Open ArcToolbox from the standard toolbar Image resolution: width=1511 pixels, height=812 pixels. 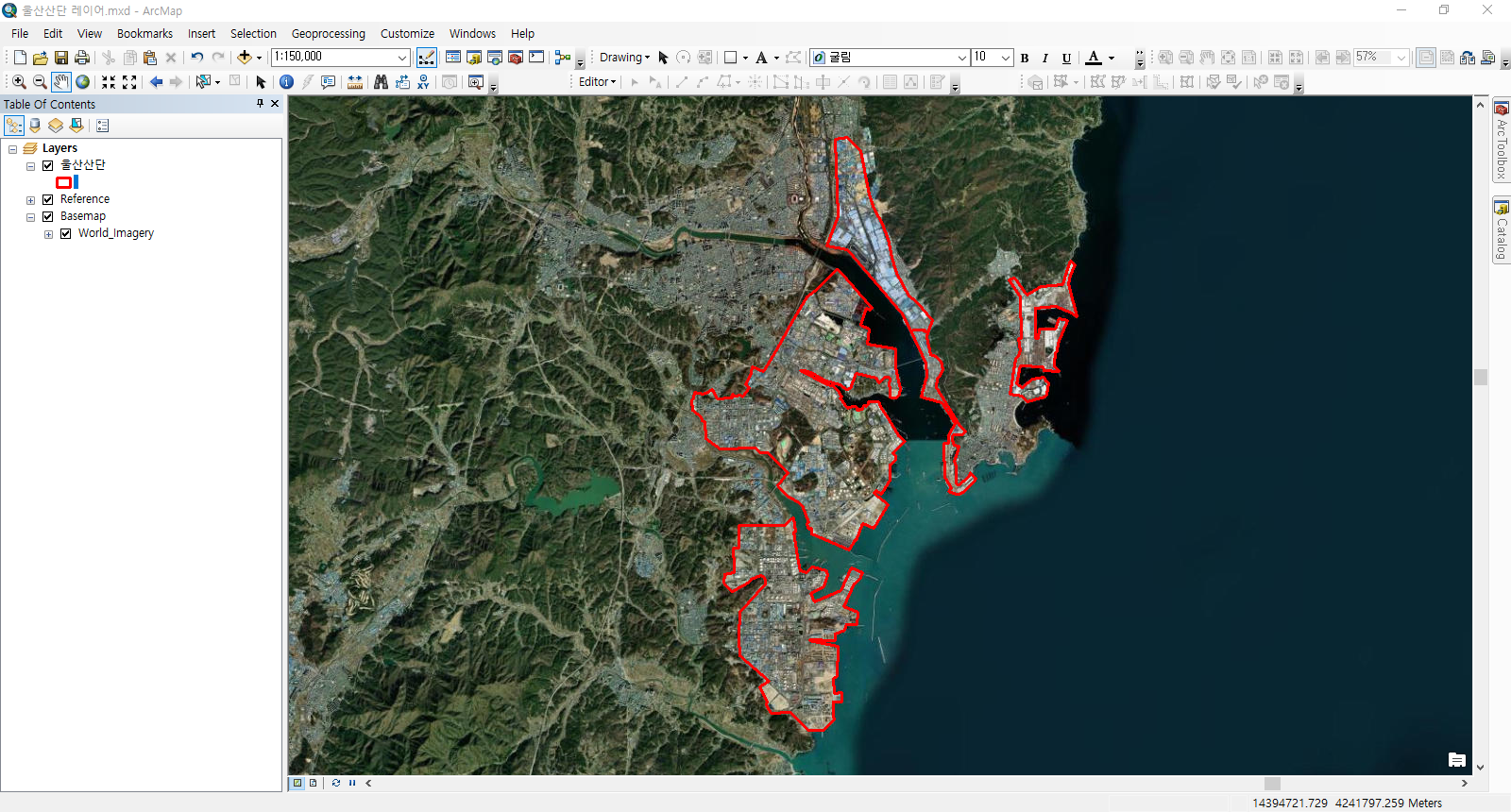(x=516, y=58)
